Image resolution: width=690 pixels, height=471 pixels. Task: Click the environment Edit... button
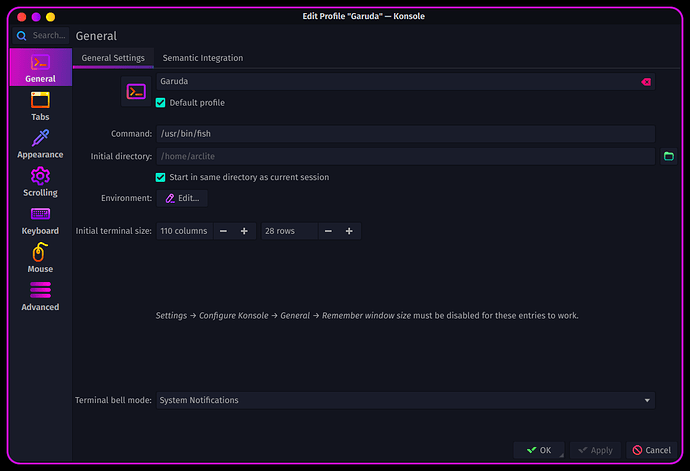click(182, 198)
